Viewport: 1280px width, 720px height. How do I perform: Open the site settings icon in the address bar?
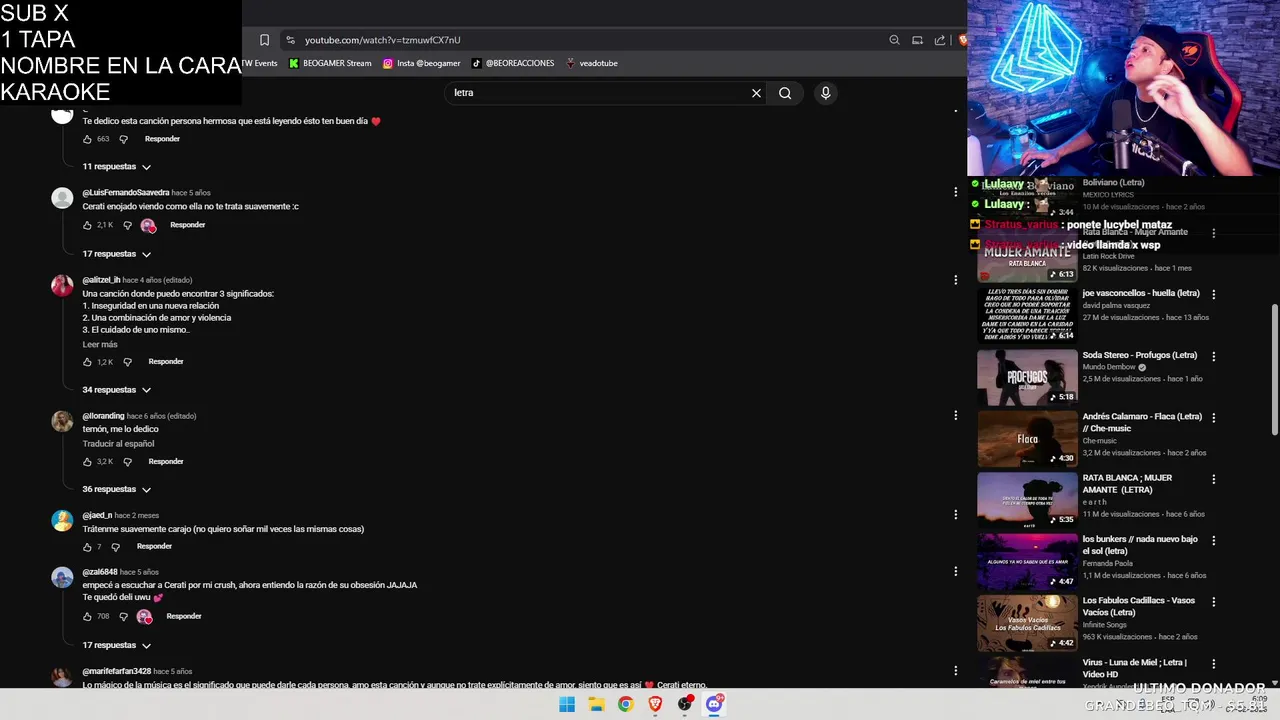coord(290,40)
